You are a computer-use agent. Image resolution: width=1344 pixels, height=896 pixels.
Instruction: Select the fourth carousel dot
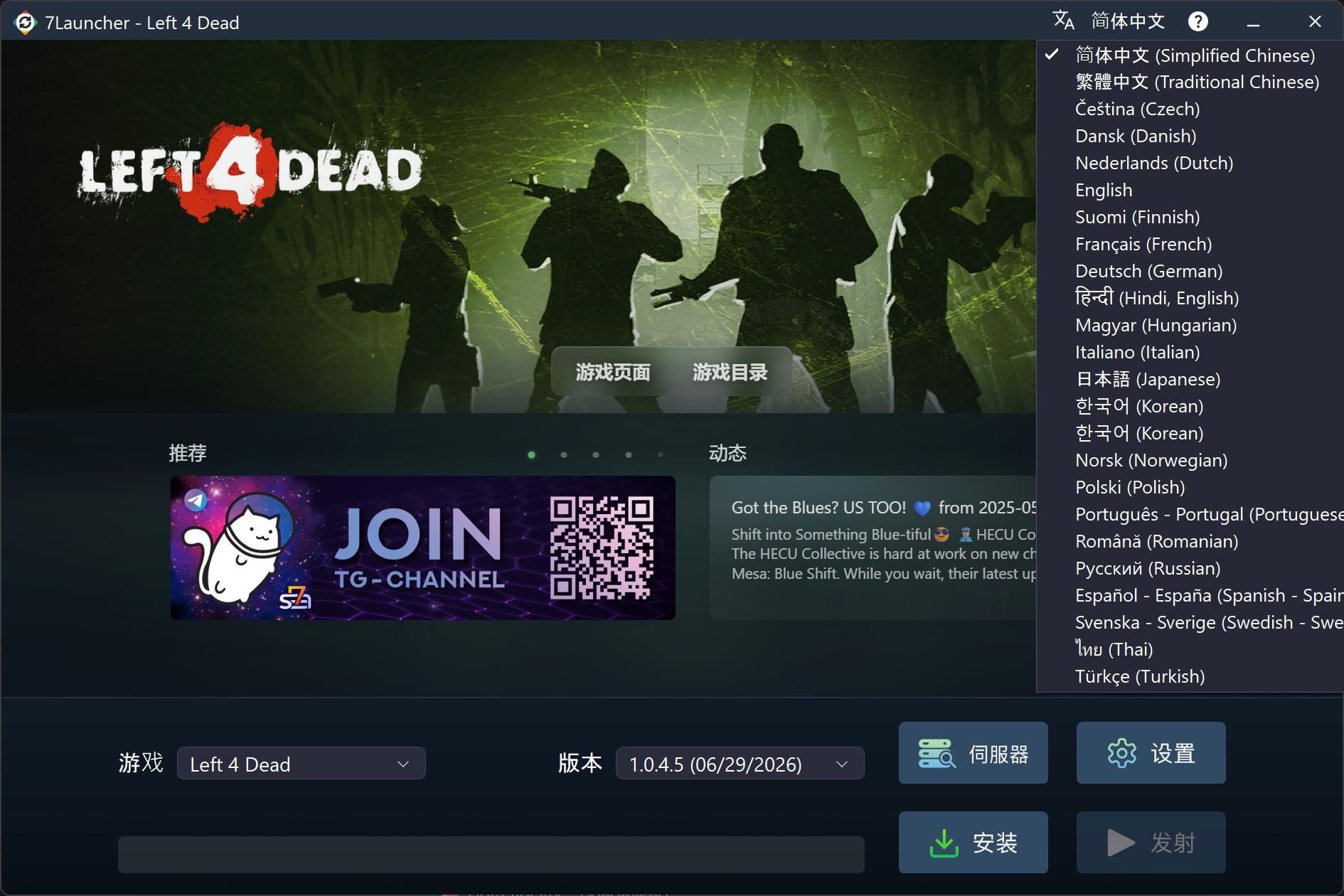tap(629, 455)
